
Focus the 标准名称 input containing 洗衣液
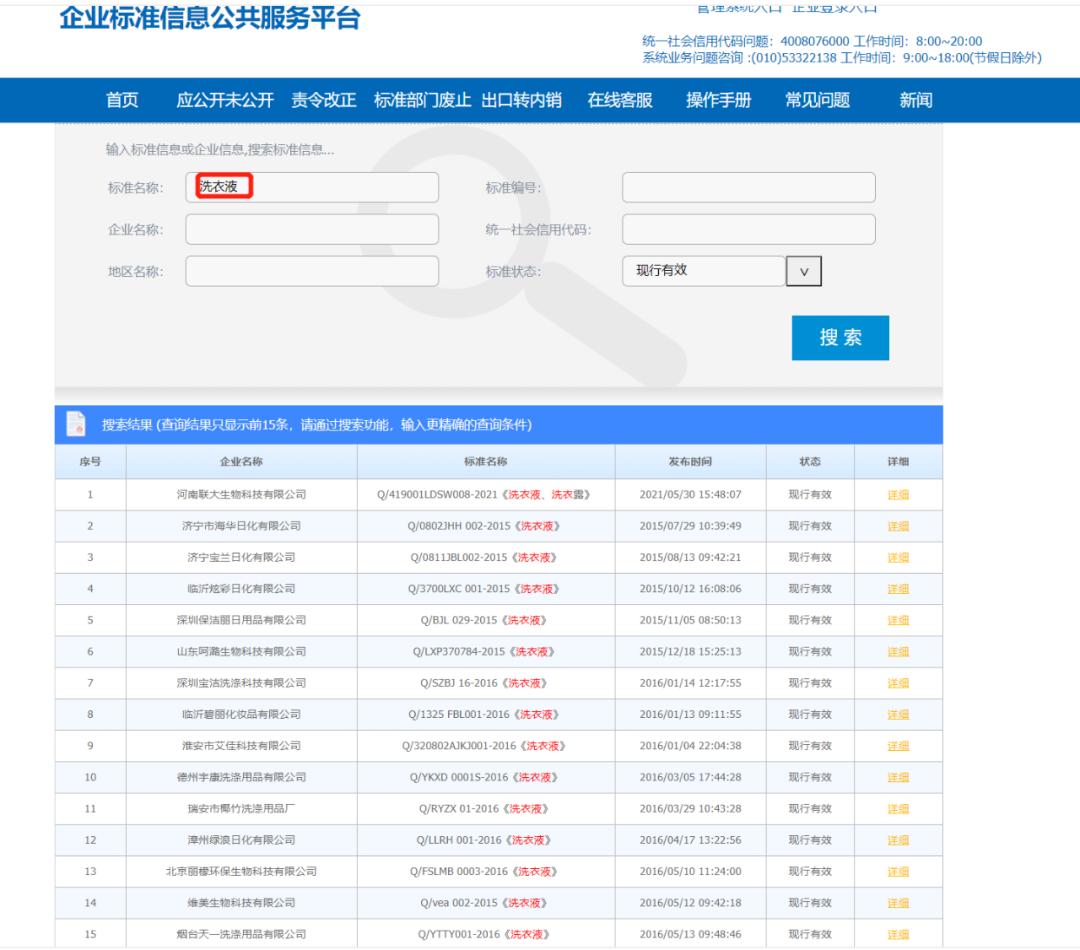pyautogui.click(x=312, y=187)
